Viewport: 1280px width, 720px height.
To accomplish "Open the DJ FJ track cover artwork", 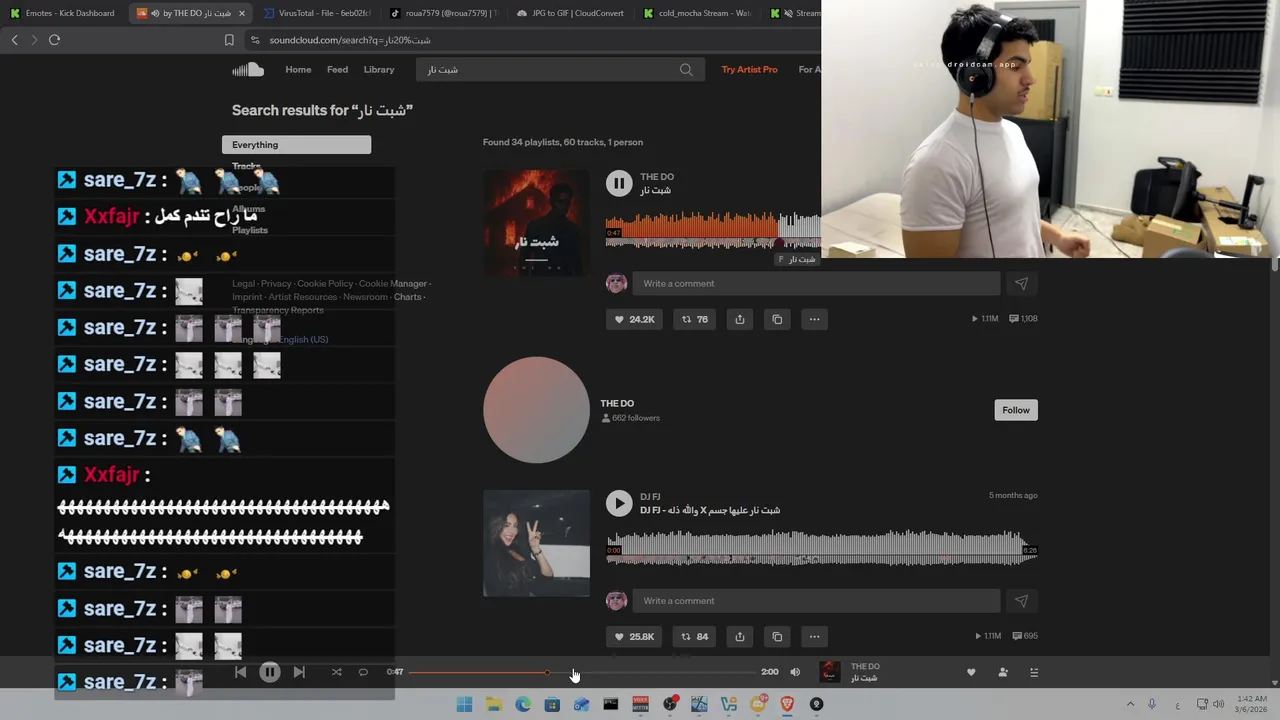I will click(x=536, y=543).
